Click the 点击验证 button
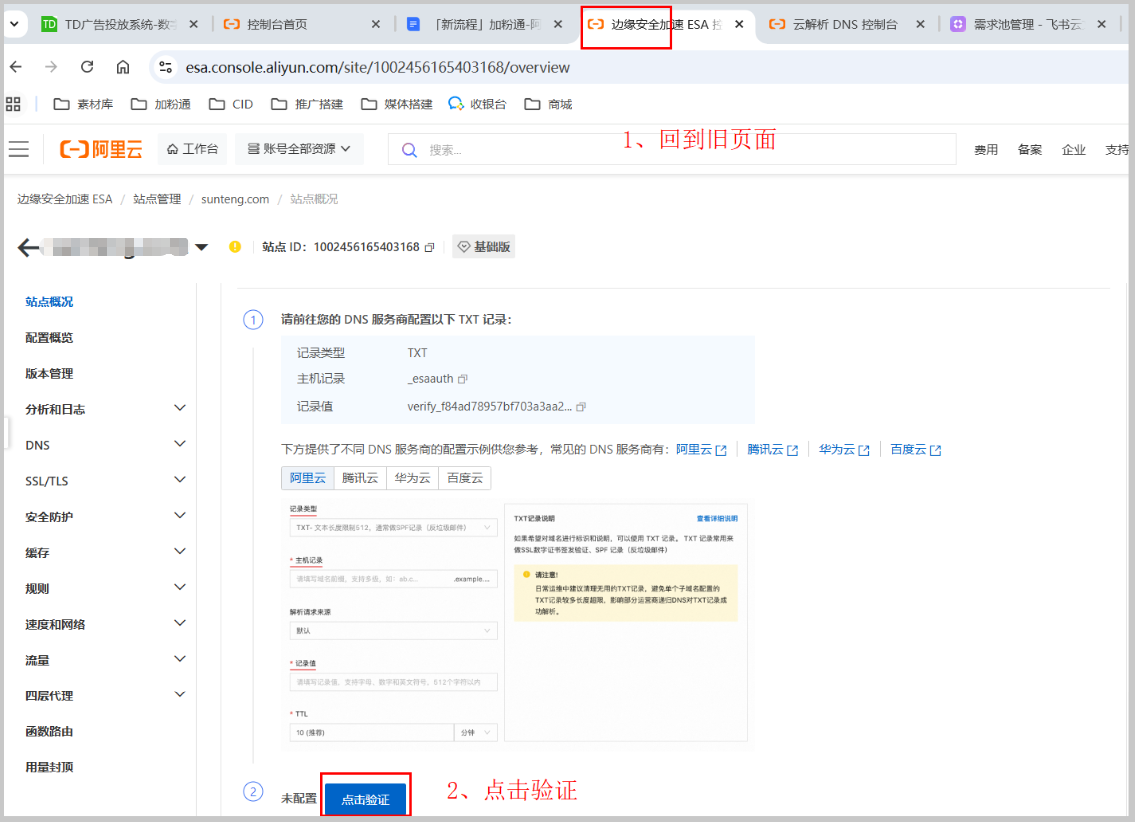The image size is (1135, 822). coord(365,800)
